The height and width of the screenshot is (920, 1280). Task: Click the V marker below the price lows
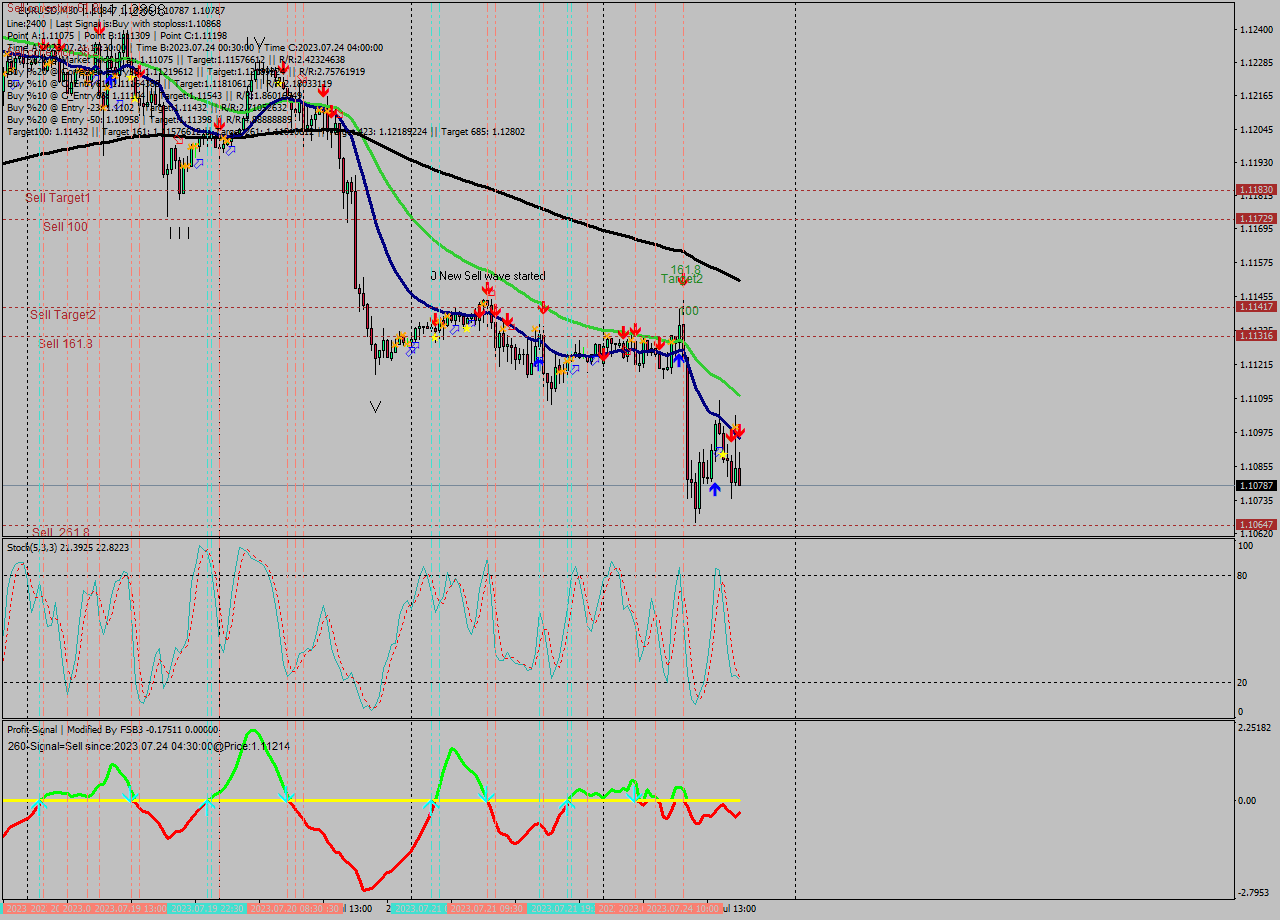(375, 407)
